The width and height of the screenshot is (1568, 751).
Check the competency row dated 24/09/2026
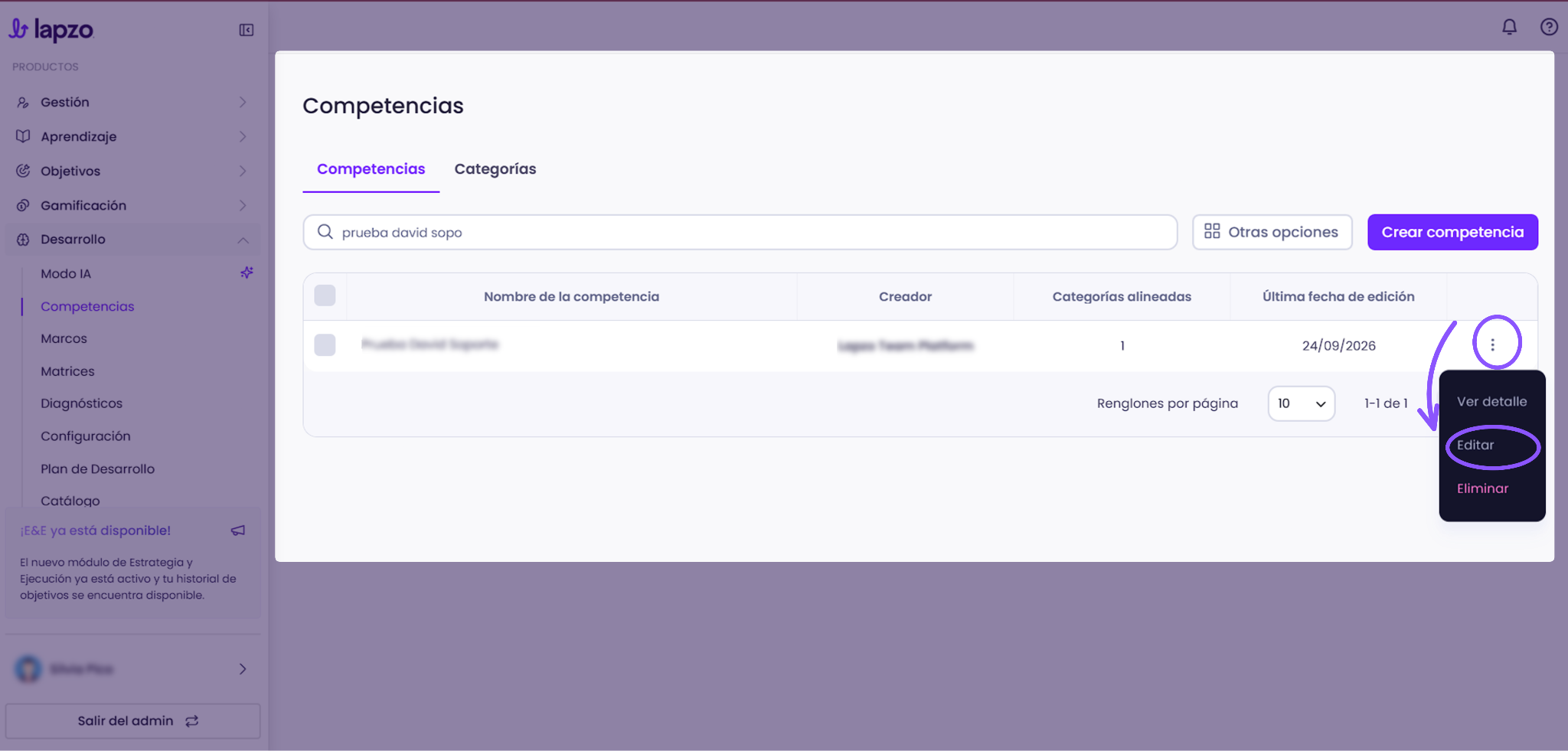(x=325, y=345)
